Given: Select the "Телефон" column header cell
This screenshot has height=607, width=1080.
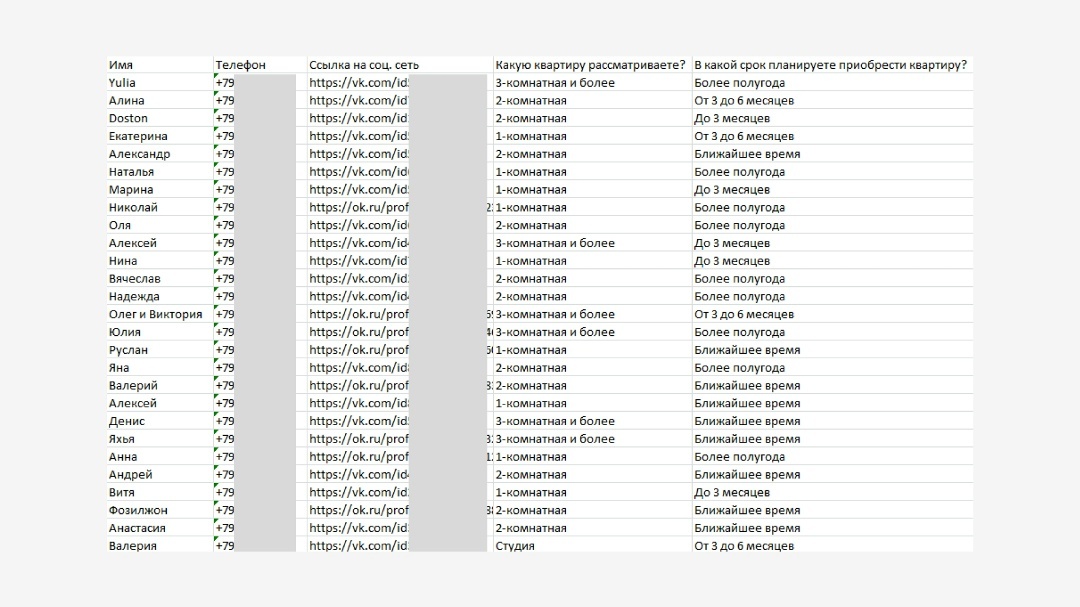Looking at the screenshot, I should click(260, 65).
